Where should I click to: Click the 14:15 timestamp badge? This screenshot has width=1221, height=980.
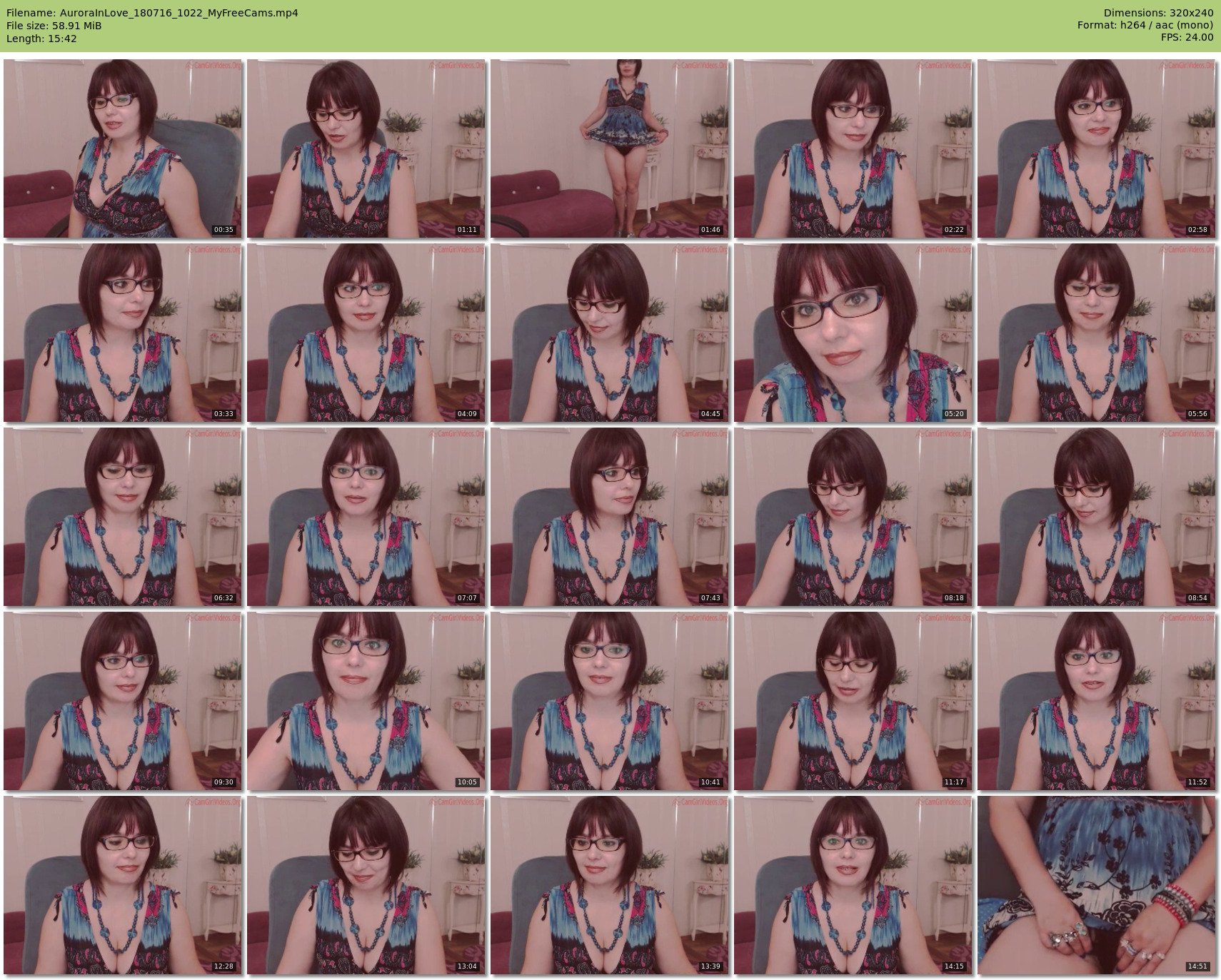pyautogui.click(x=954, y=966)
